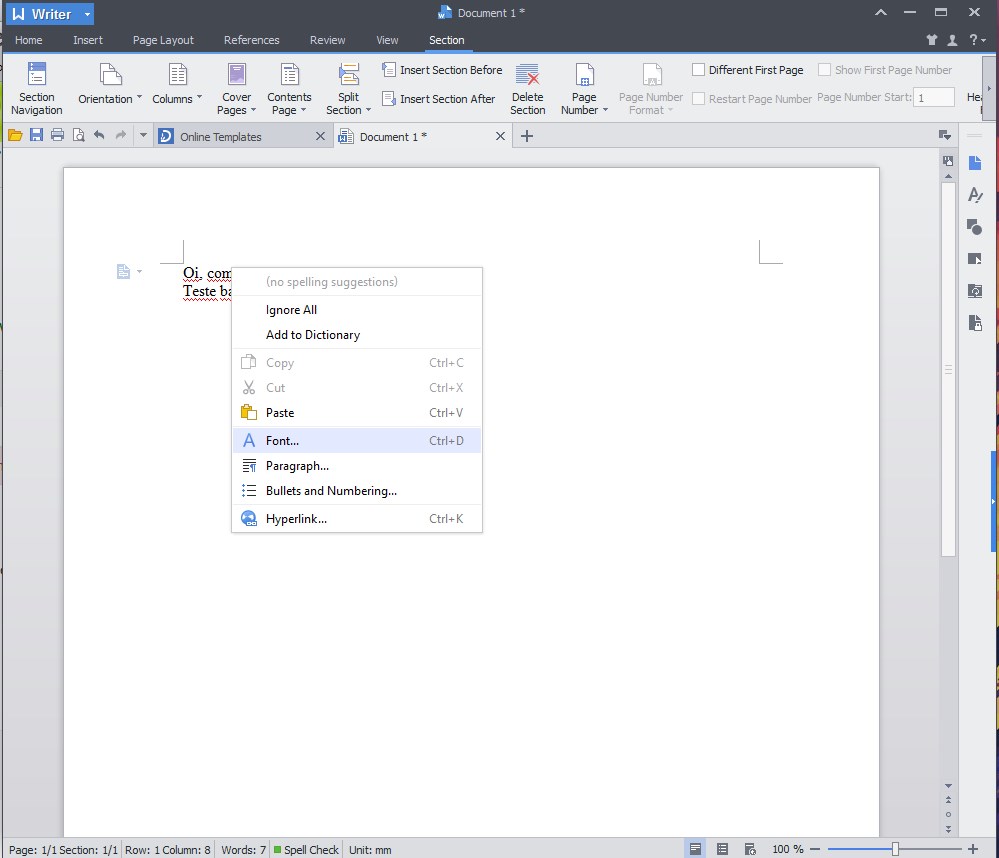This screenshot has height=858, width=999.
Task: Choose Font from the context menu
Action: (281, 440)
